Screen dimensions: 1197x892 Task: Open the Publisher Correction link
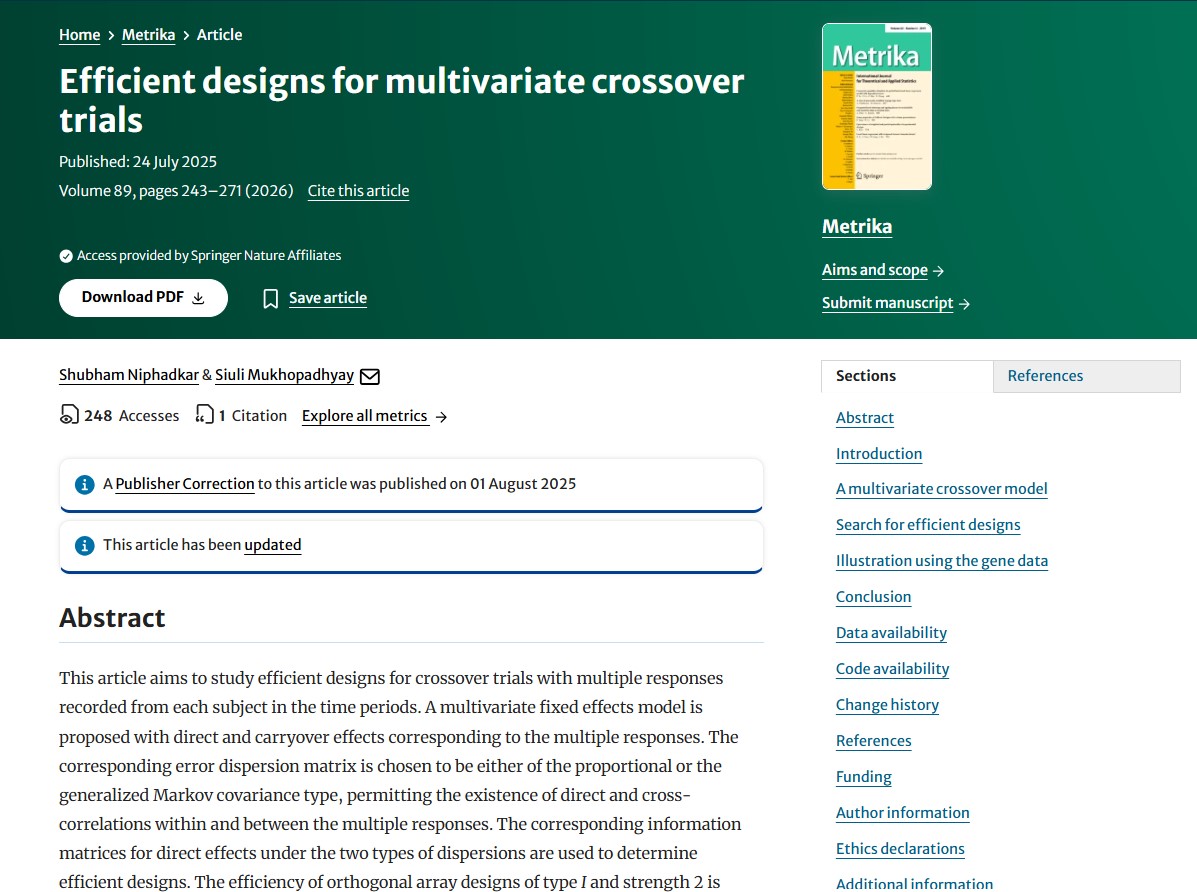(185, 484)
